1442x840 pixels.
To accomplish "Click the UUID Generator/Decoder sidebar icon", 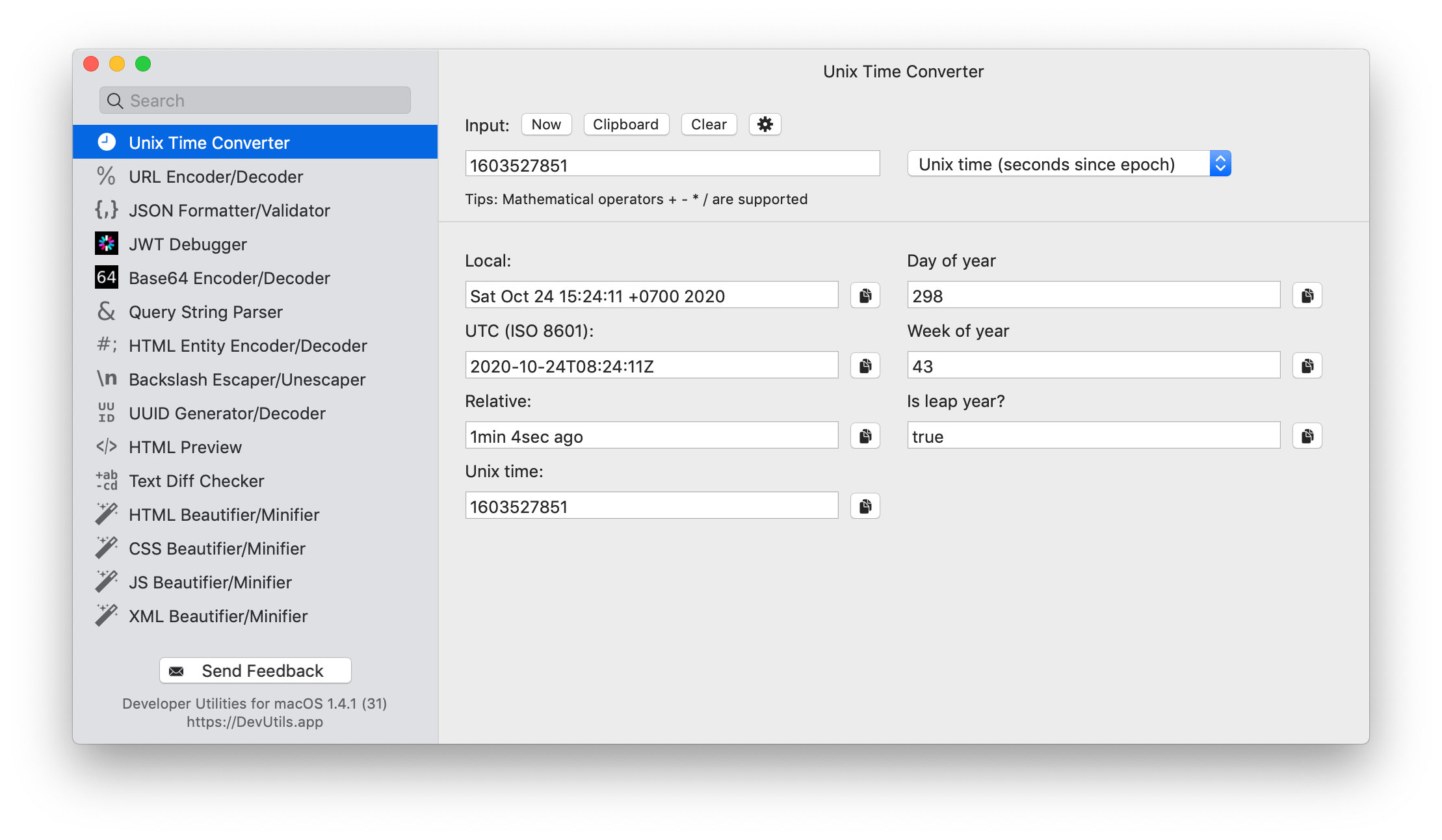I will tap(106, 412).
